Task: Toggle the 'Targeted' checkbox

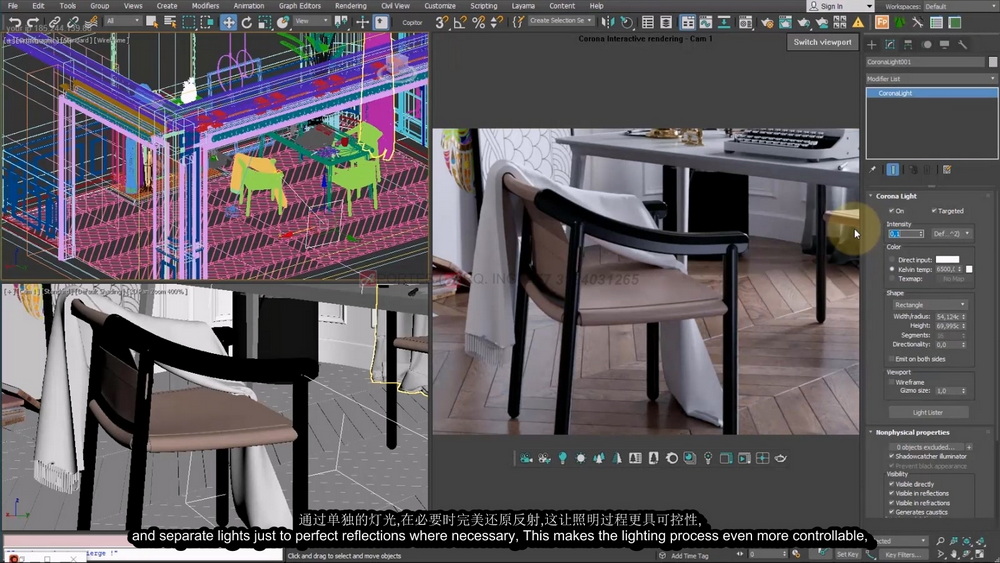Action: pos(934,210)
